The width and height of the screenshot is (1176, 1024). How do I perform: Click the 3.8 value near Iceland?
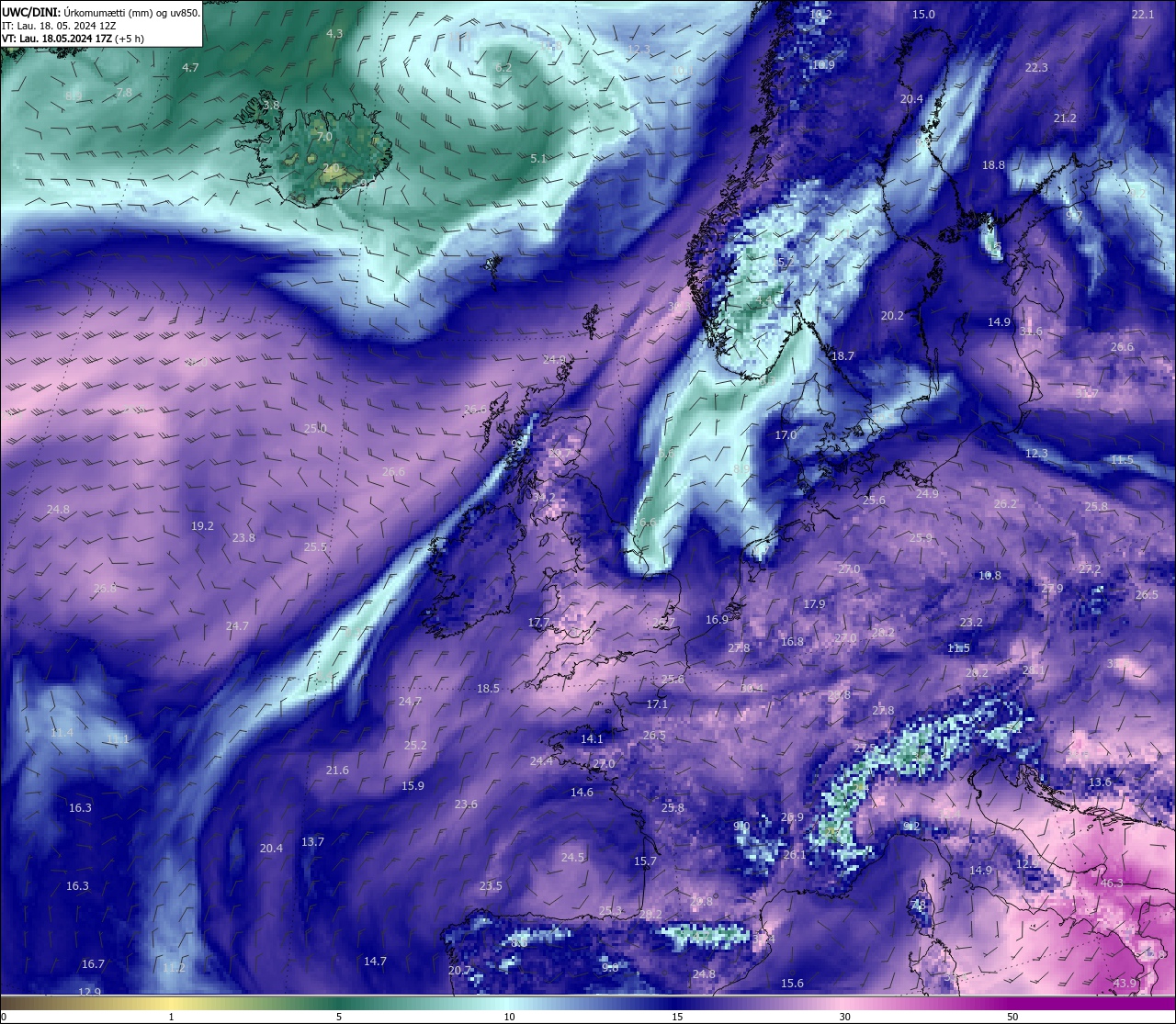tap(271, 106)
